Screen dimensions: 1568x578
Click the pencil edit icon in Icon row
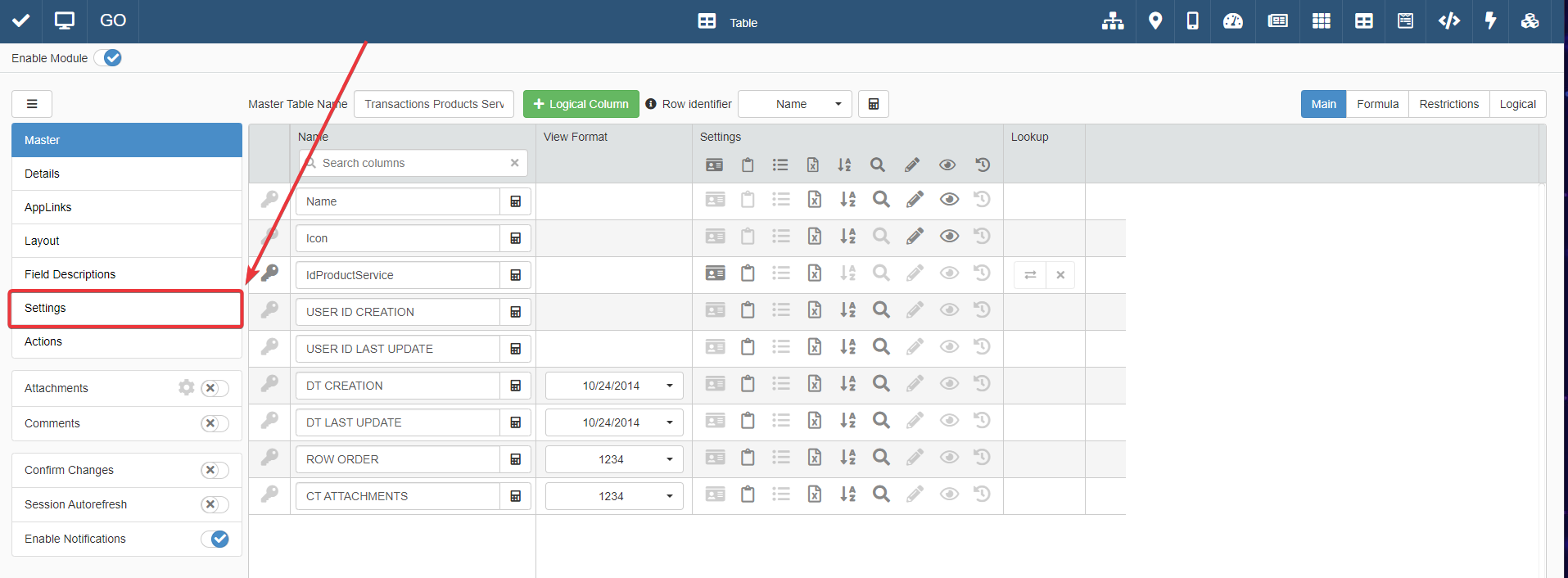pos(915,237)
